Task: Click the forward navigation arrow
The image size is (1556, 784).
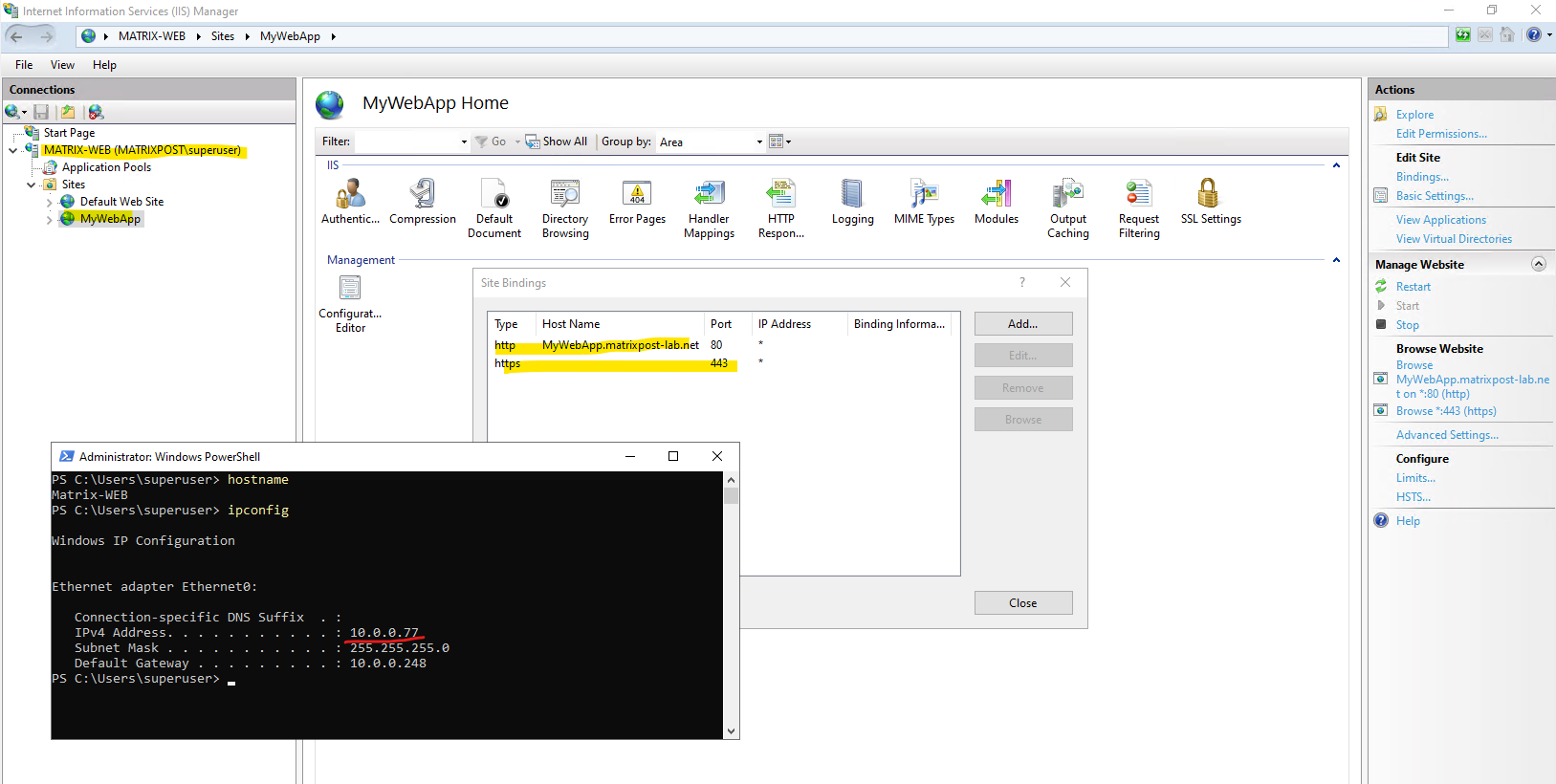Action: pos(46,36)
